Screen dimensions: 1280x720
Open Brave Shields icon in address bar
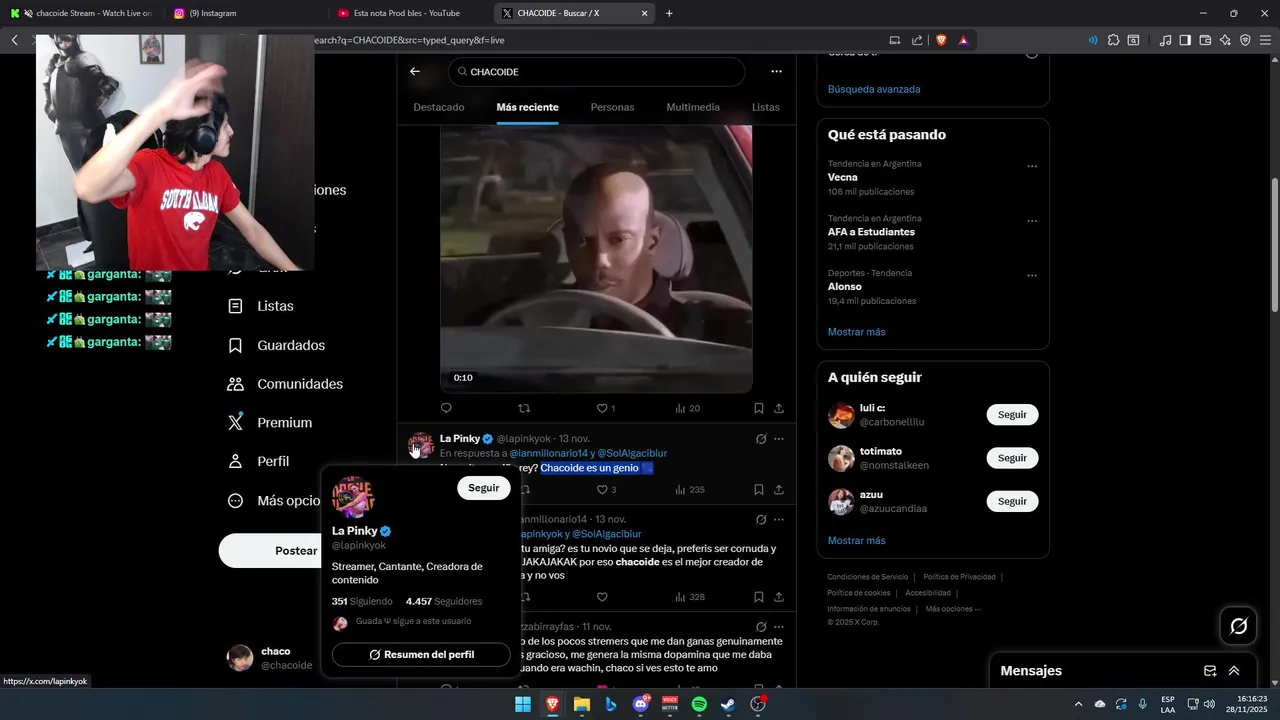(x=941, y=40)
